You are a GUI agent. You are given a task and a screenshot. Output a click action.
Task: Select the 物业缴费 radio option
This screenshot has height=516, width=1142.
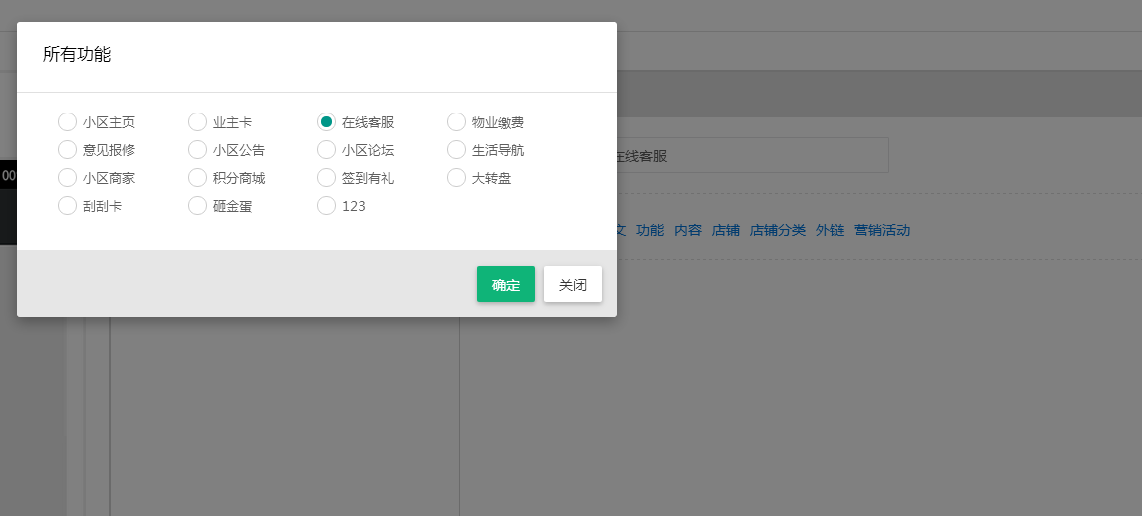click(x=457, y=122)
